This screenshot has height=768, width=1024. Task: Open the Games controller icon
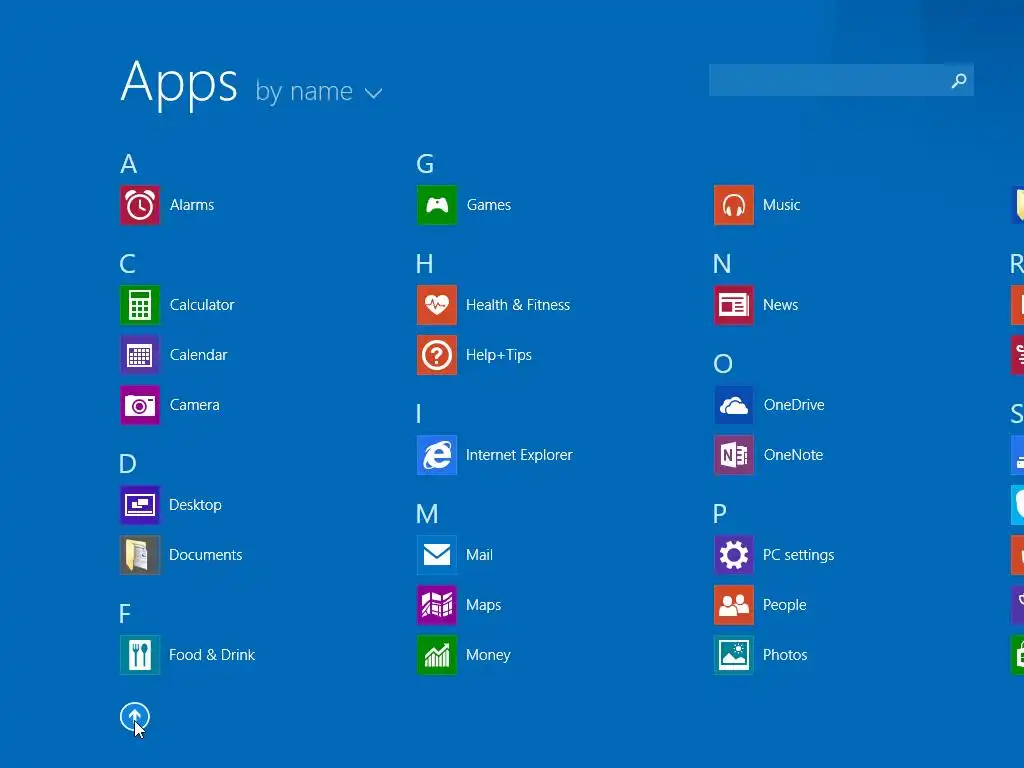click(437, 205)
